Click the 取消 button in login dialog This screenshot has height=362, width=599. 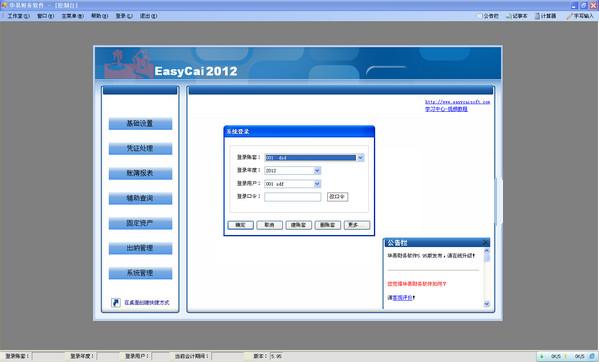coord(269,225)
